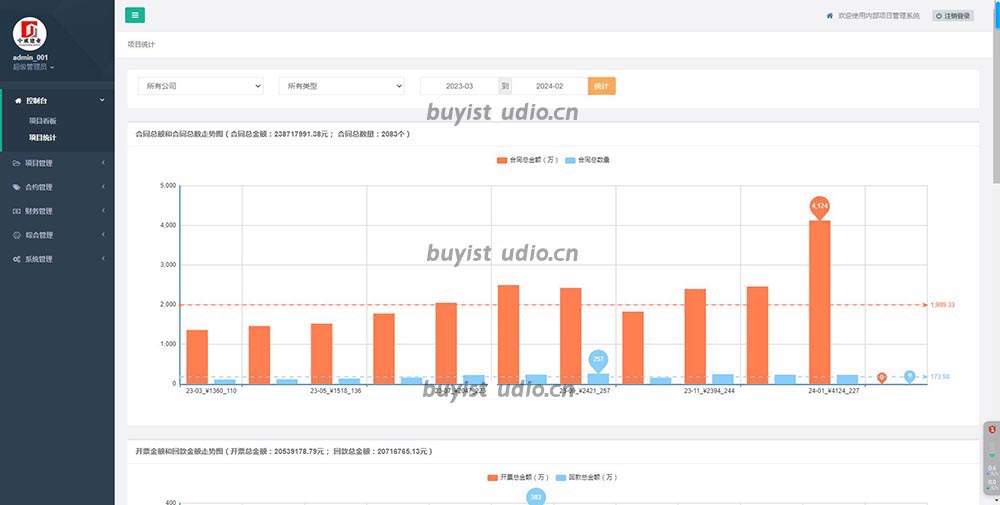Image resolution: width=1000 pixels, height=505 pixels.
Task: Click the company logo avatar in sidebar
Action: [x=29, y=31]
